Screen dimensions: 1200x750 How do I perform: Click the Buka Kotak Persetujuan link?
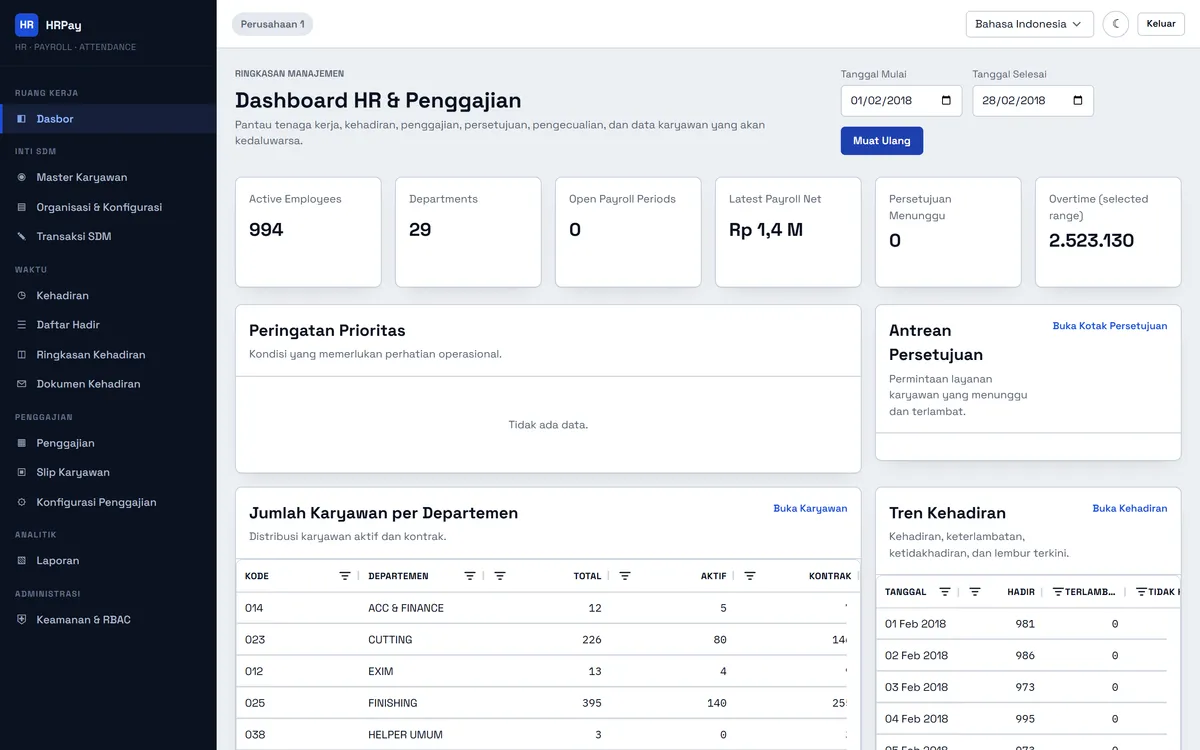click(x=1110, y=326)
